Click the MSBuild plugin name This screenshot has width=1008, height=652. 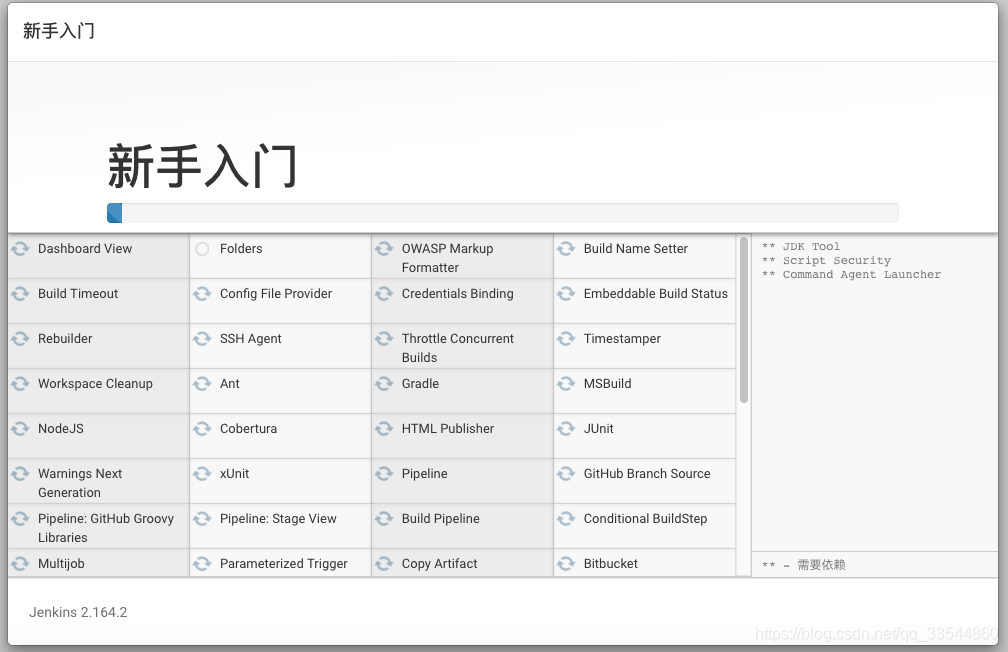coord(608,384)
